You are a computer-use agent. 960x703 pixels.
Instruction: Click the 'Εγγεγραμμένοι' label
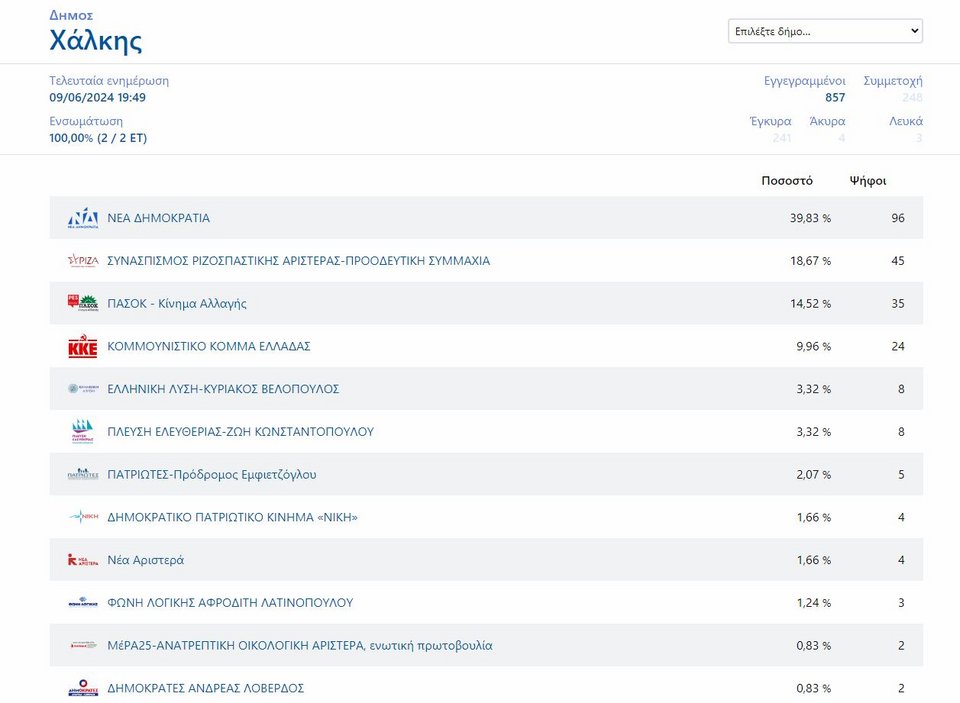coord(804,81)
